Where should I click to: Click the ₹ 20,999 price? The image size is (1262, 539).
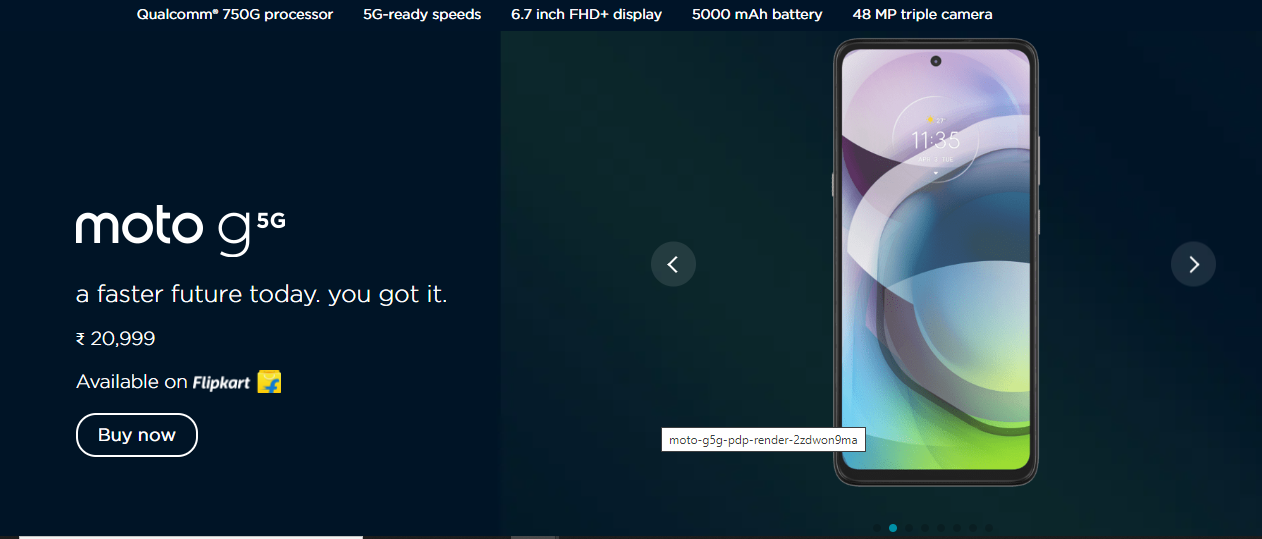coord(116,339)
